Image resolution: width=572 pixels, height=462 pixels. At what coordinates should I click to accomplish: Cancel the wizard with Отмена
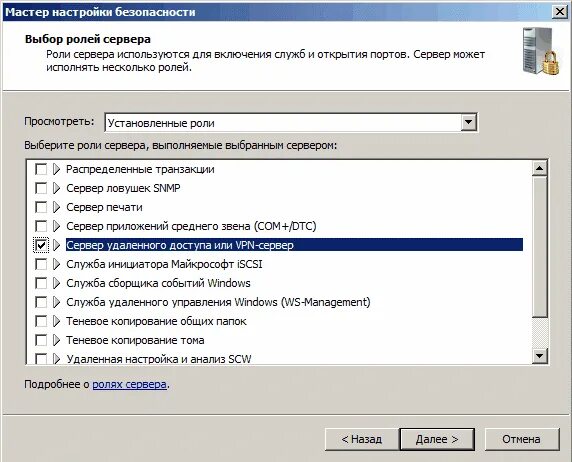[x=521, y=439]
